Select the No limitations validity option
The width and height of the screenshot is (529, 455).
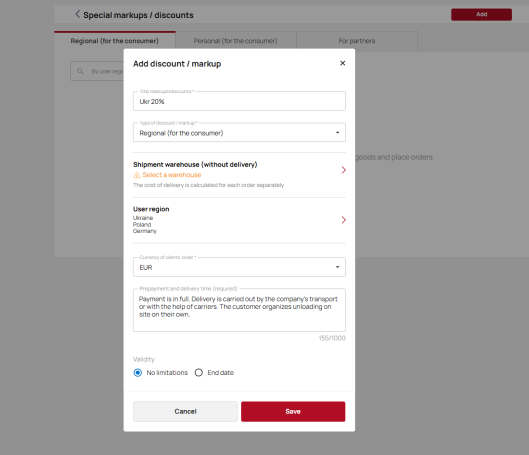click(138, 373)
